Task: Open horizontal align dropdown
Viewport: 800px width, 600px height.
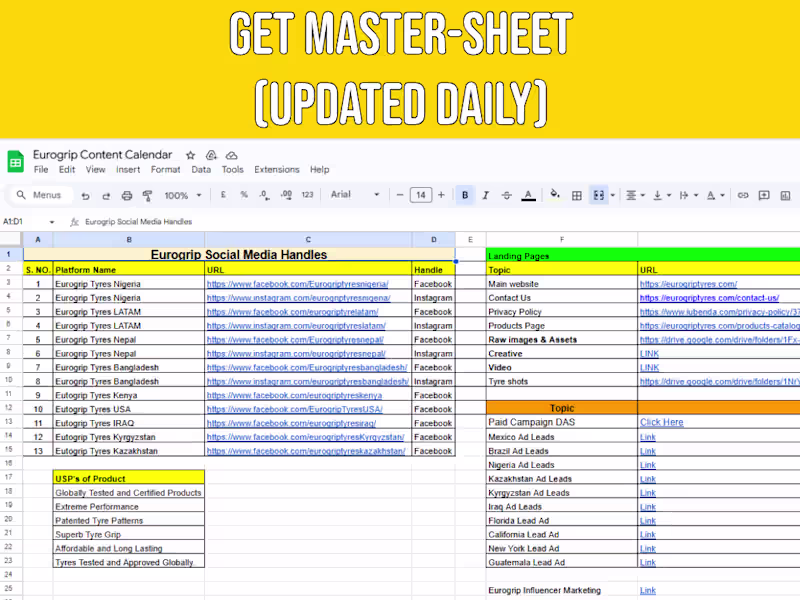Action: pyautogui.click(x=635, y=195)
